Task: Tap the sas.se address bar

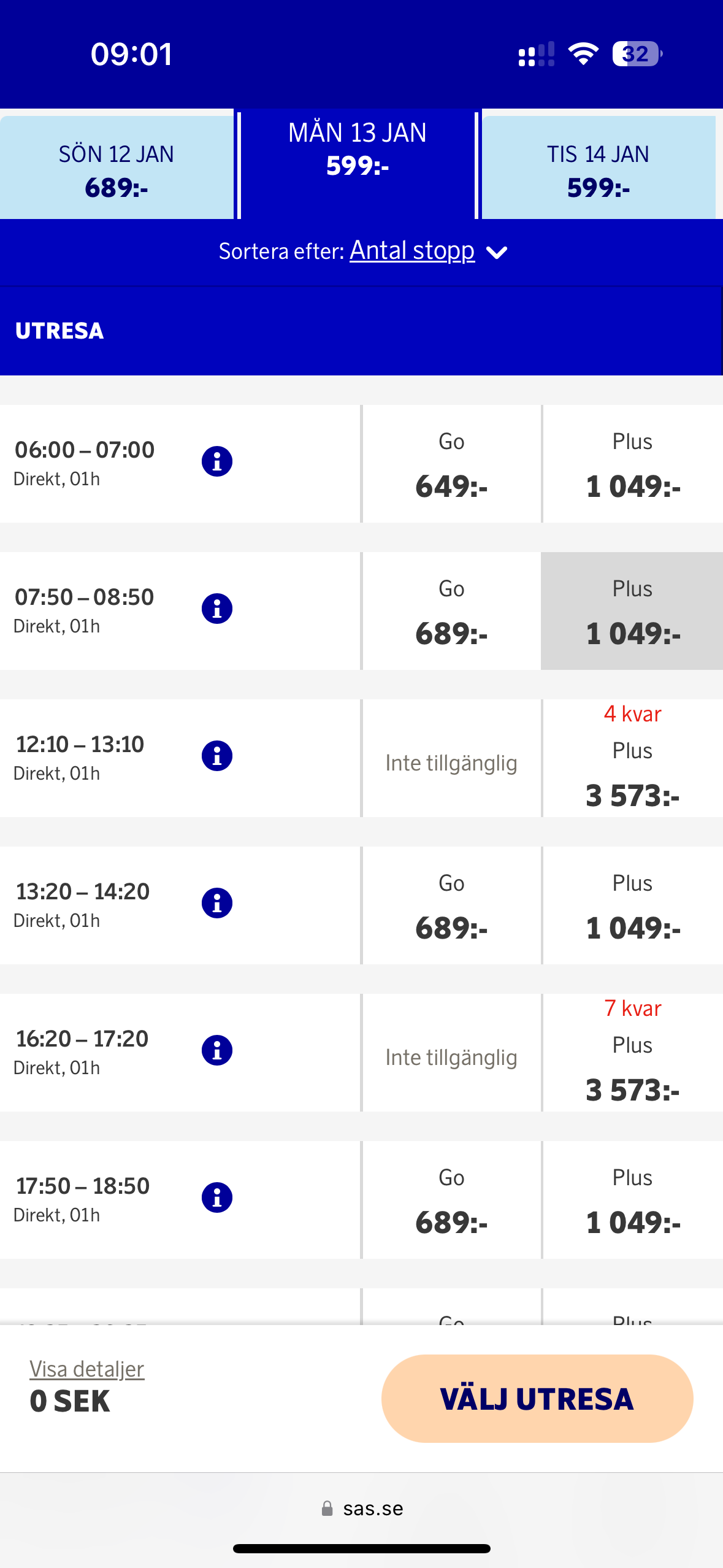Action: [x=362, y=1508]
